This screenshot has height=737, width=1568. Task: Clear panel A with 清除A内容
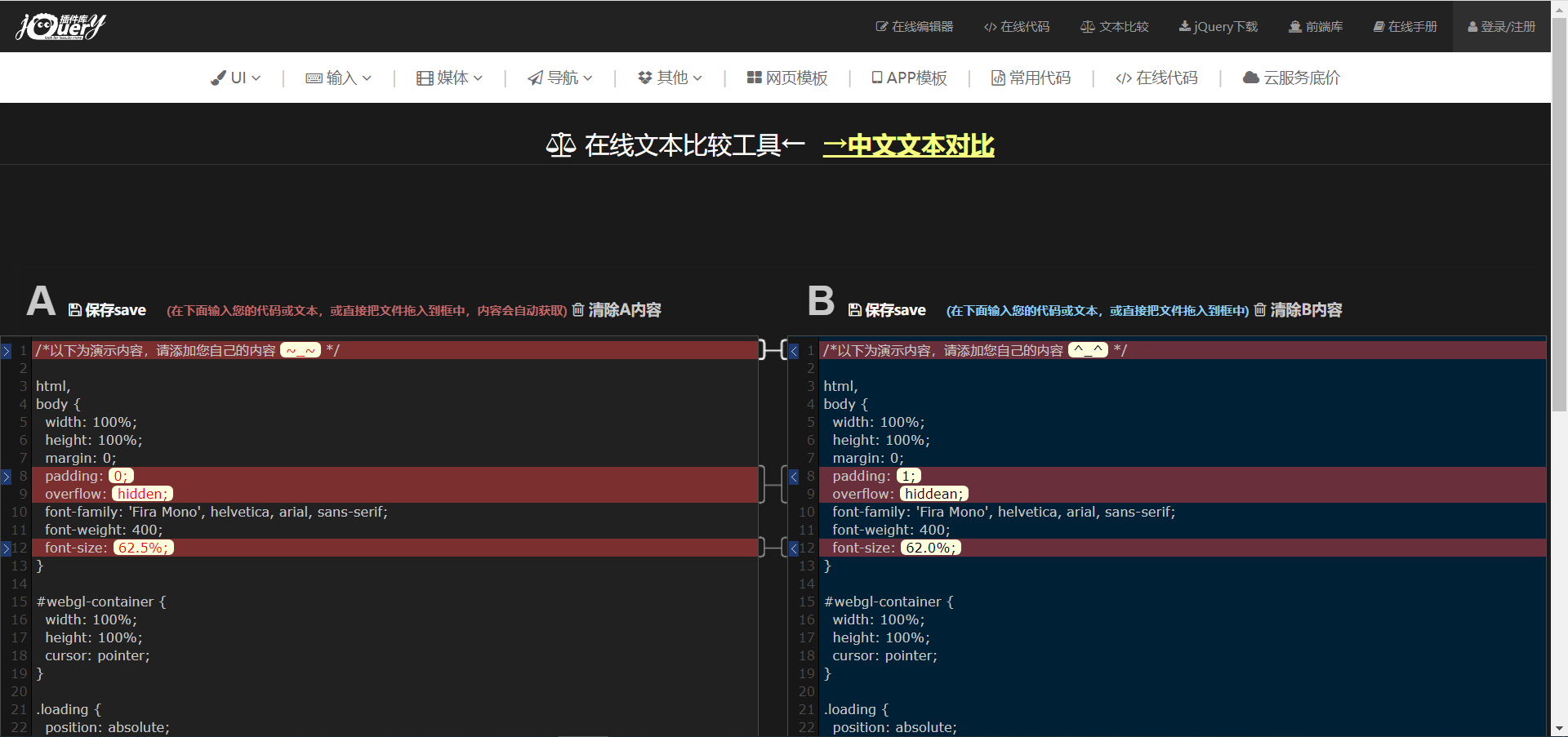617,310
